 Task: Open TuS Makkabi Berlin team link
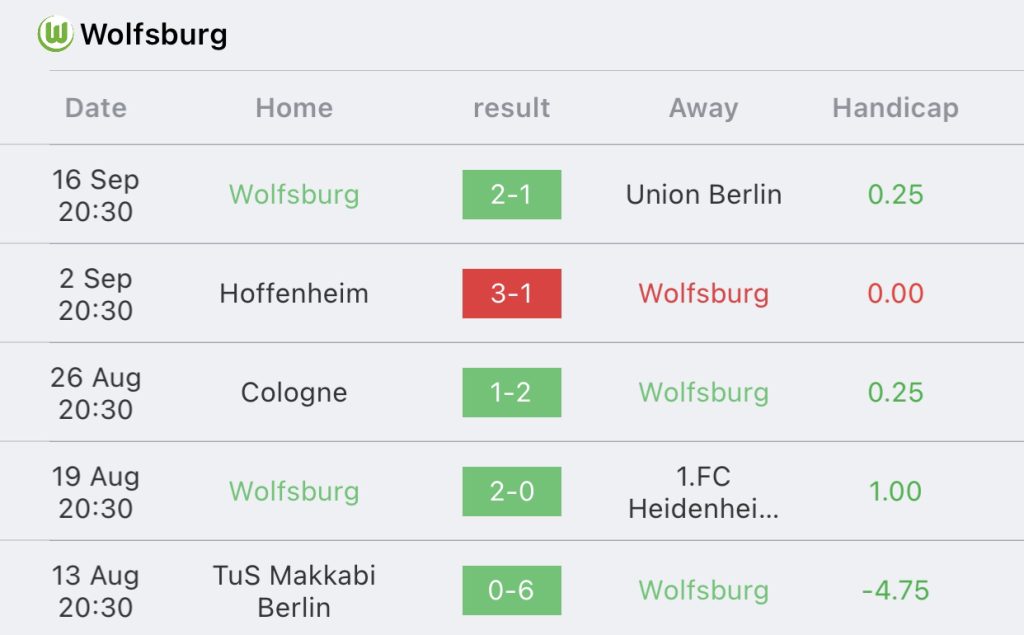pyautogui.click(x=294, y=591)
